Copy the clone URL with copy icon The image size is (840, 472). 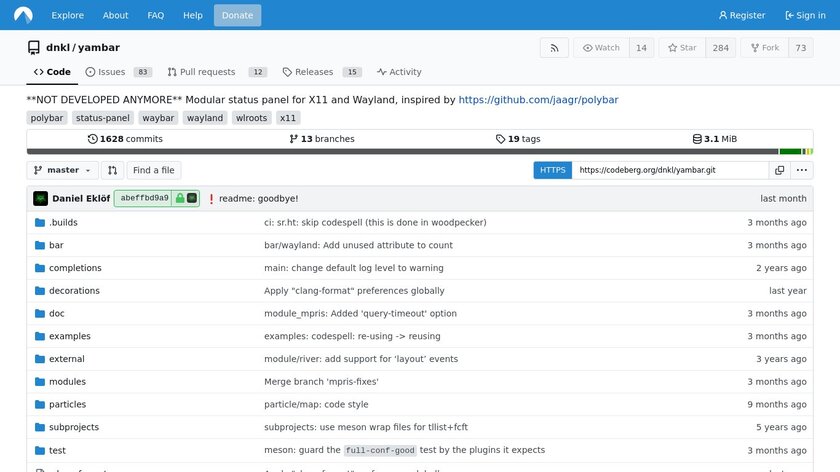pyautogui.click(x=779, y=170)
